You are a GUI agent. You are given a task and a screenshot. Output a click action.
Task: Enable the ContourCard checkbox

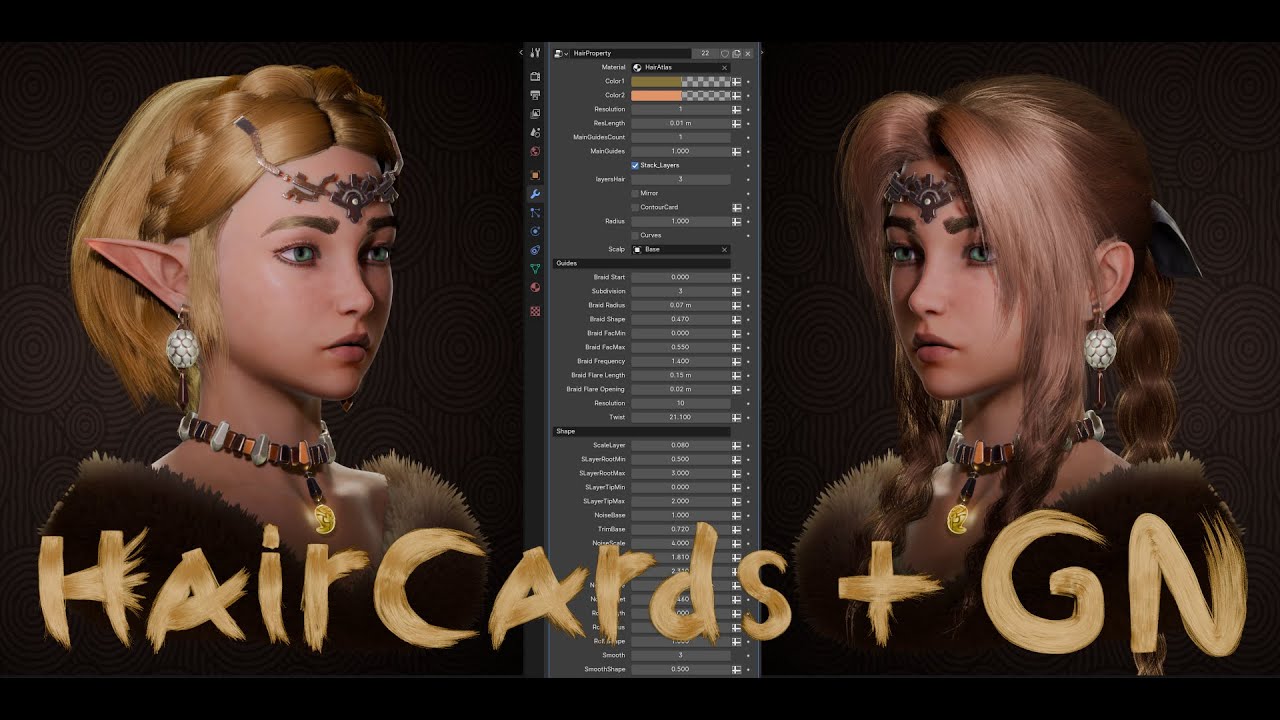[x=635, y=207]
